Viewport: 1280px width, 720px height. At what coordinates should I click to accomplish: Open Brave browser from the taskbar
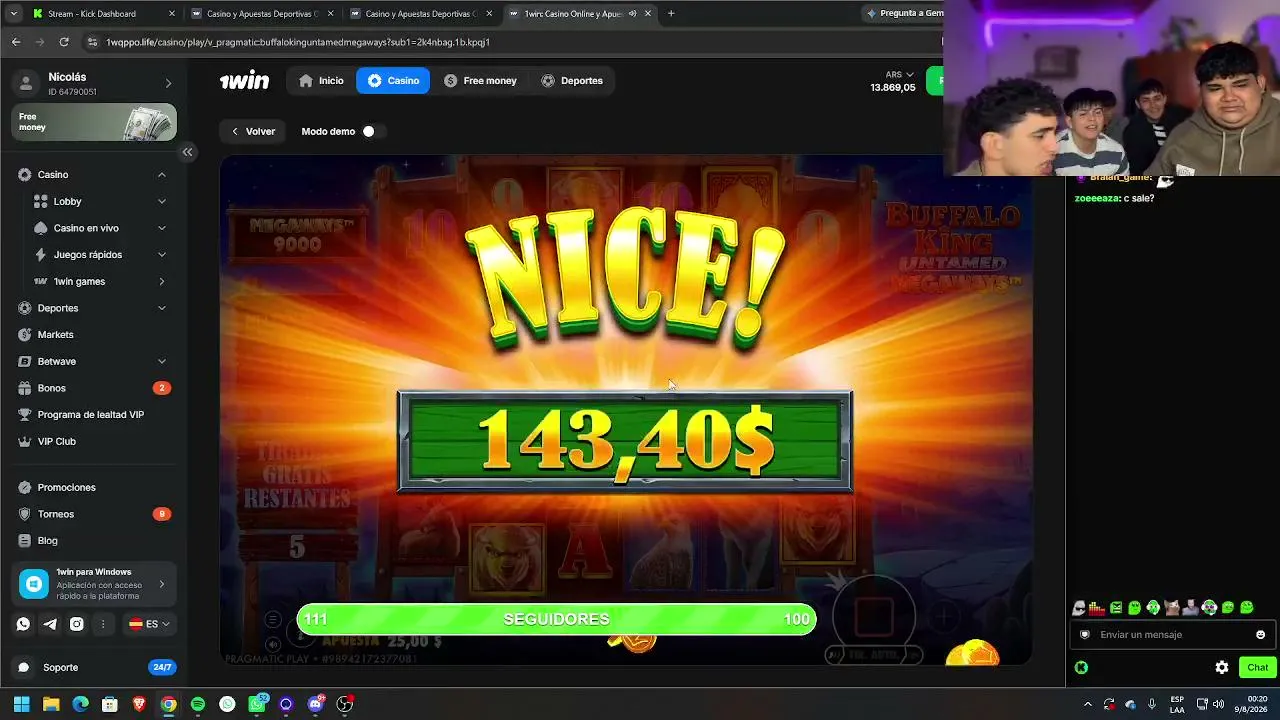pos(139,704)
